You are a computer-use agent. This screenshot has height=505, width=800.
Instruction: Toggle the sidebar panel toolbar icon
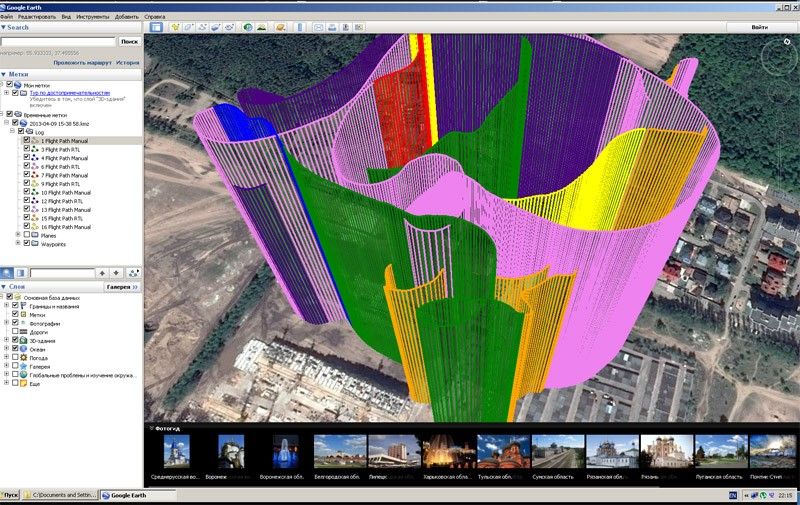[156, 27]
